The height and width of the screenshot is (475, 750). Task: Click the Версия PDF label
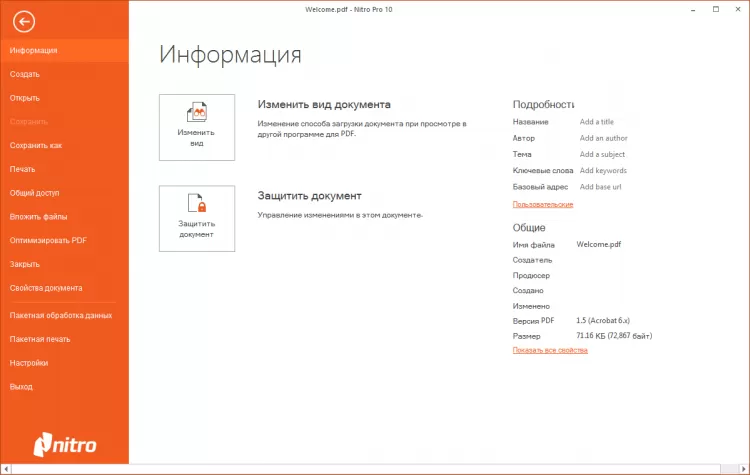click(533, 321)
